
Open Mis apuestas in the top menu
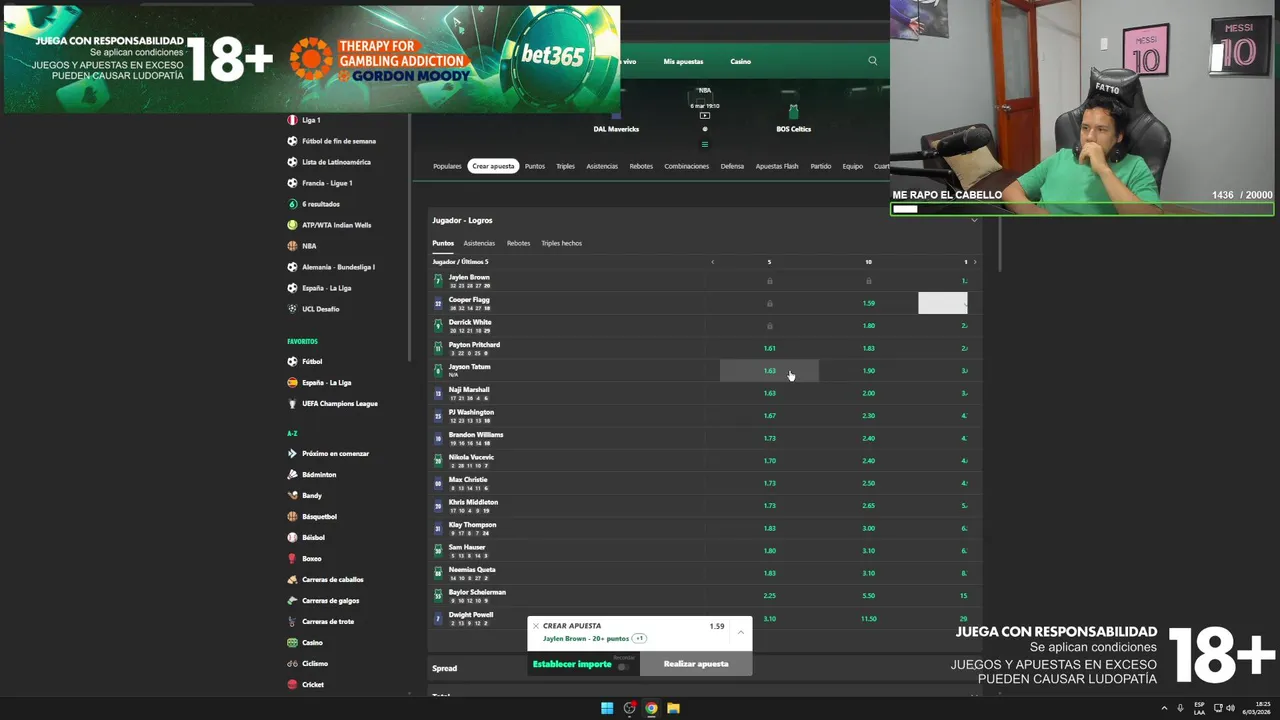tap(683, 61)
